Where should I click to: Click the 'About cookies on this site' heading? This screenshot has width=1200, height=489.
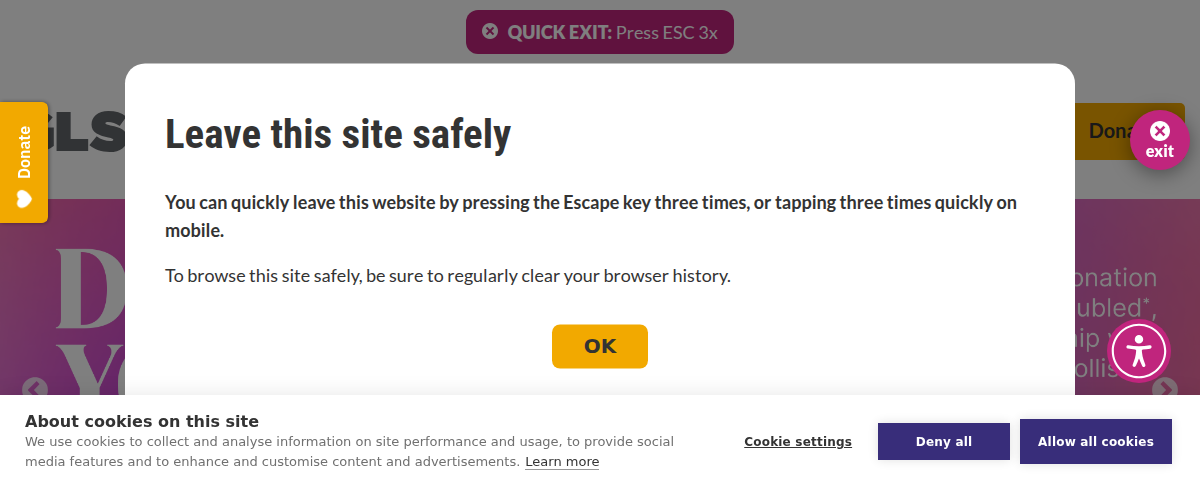pos(142,421)
